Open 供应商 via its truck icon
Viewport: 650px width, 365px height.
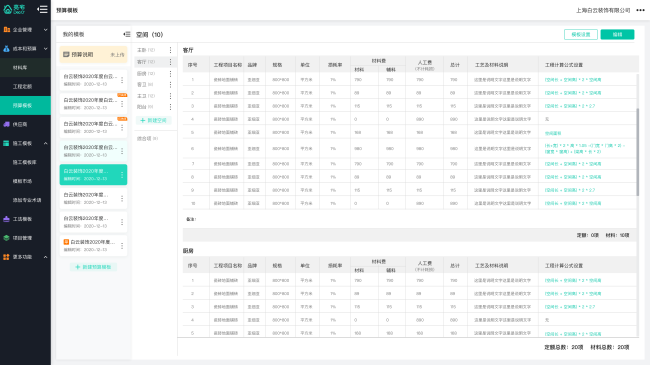[x=7, y=124]
